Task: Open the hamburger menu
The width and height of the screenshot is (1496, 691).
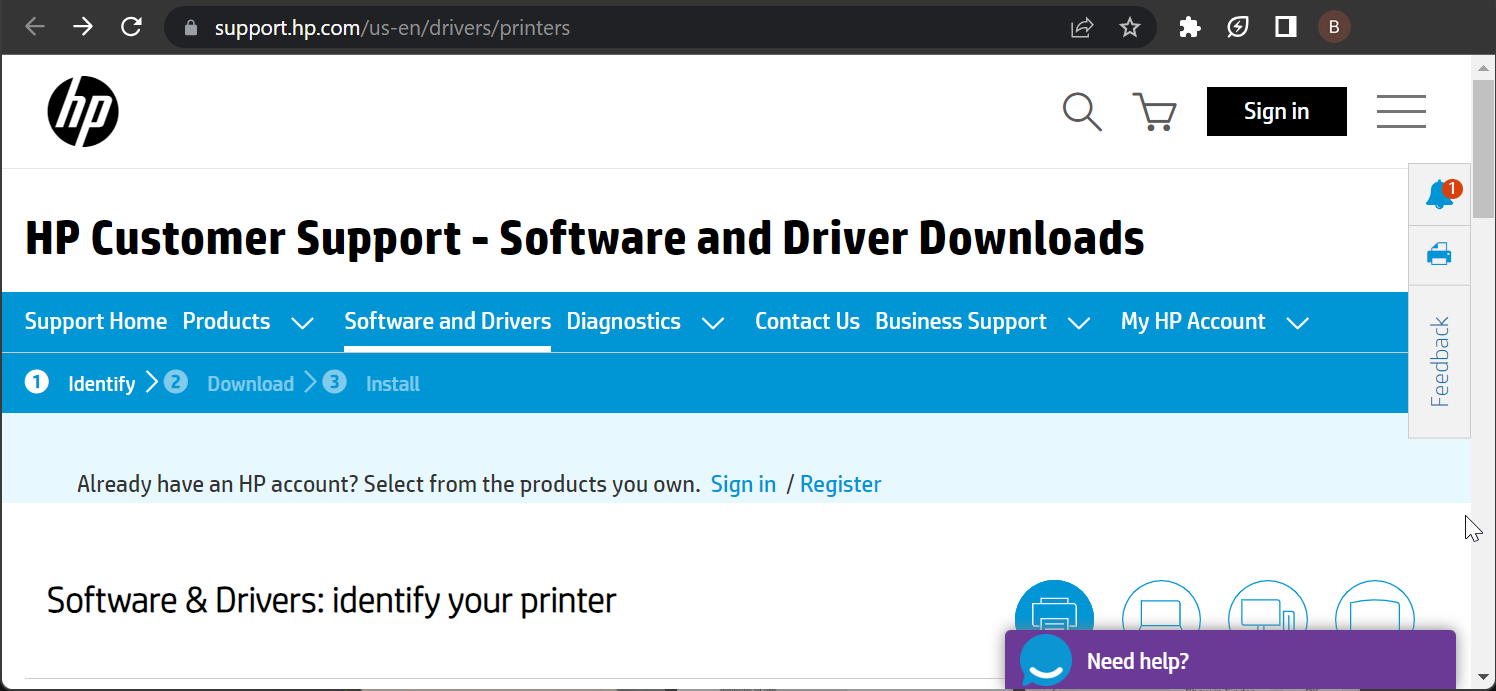Action: 1401,111
